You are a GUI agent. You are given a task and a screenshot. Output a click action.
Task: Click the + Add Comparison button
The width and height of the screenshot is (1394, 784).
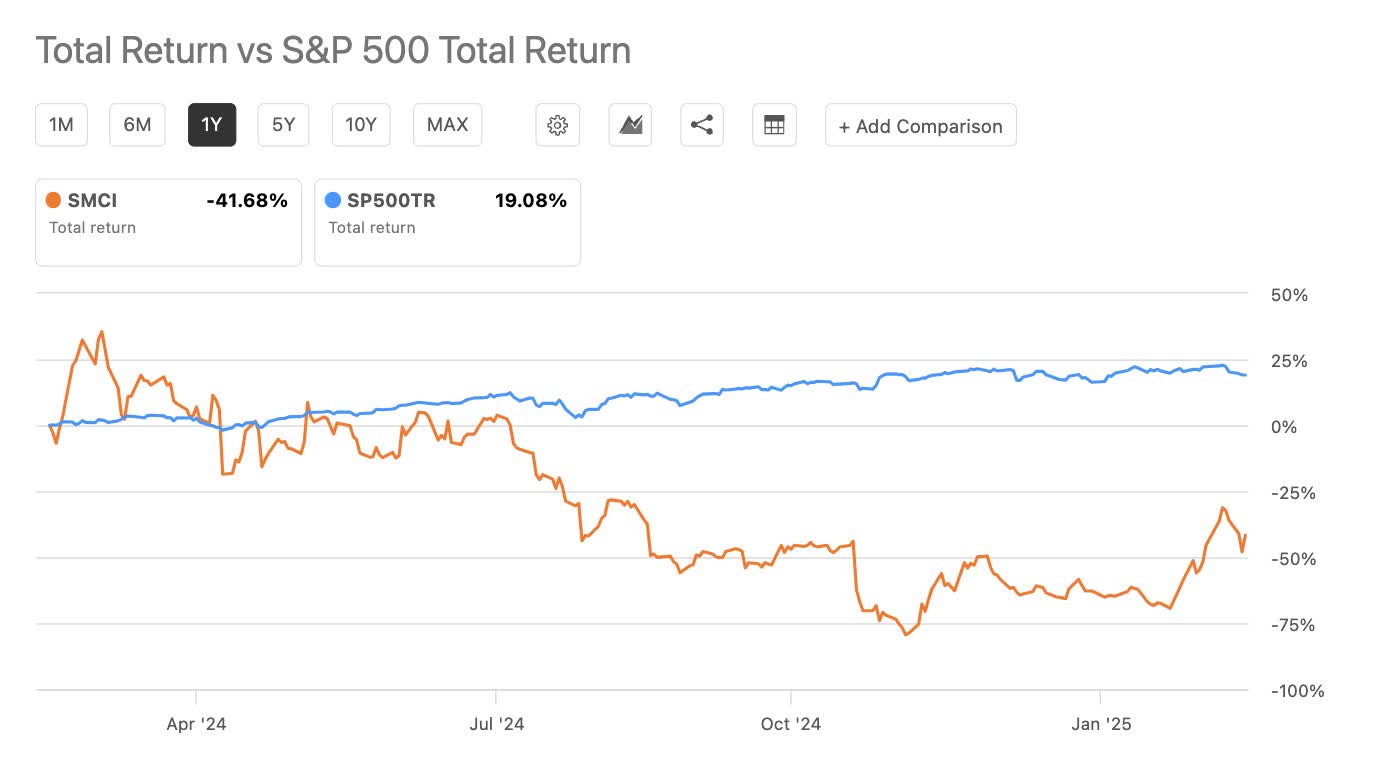pos(919,126)
